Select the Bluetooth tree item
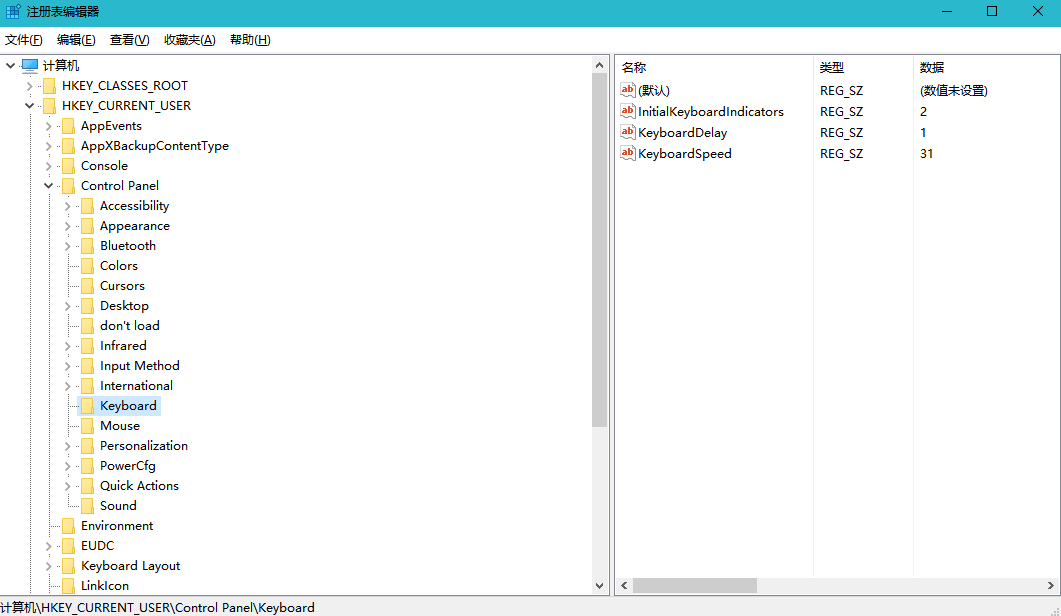The width and height of the screenshot is (1061, 616). [128, 245]
